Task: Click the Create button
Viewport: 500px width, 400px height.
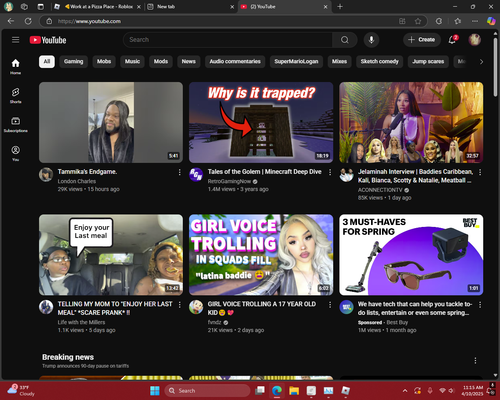Action: pos(422,40)
